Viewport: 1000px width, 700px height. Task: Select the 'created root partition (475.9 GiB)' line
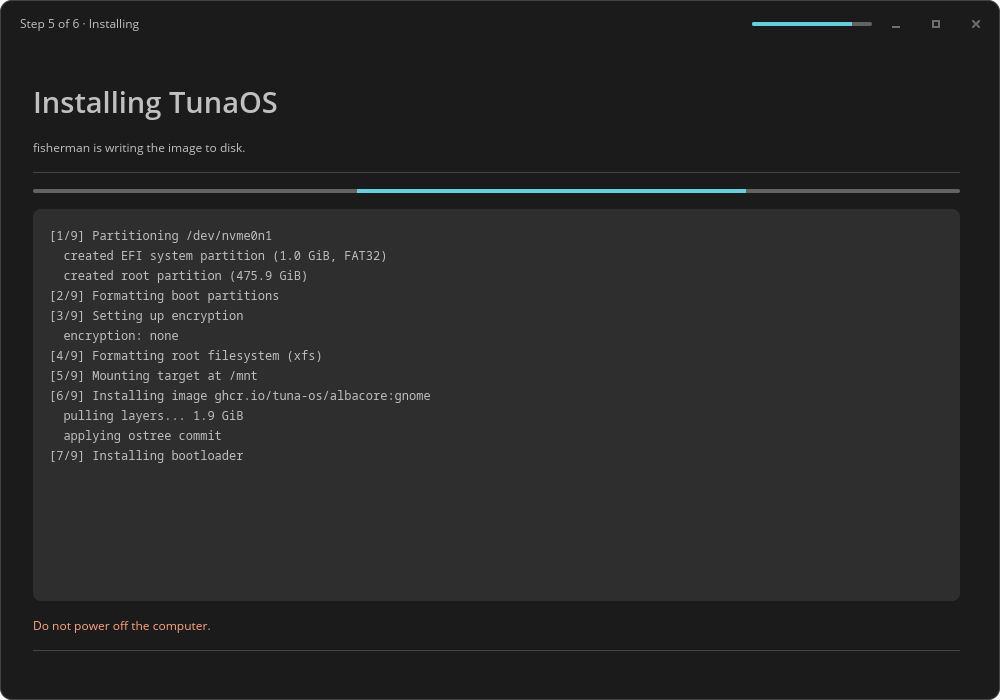(x=186, y=276)
